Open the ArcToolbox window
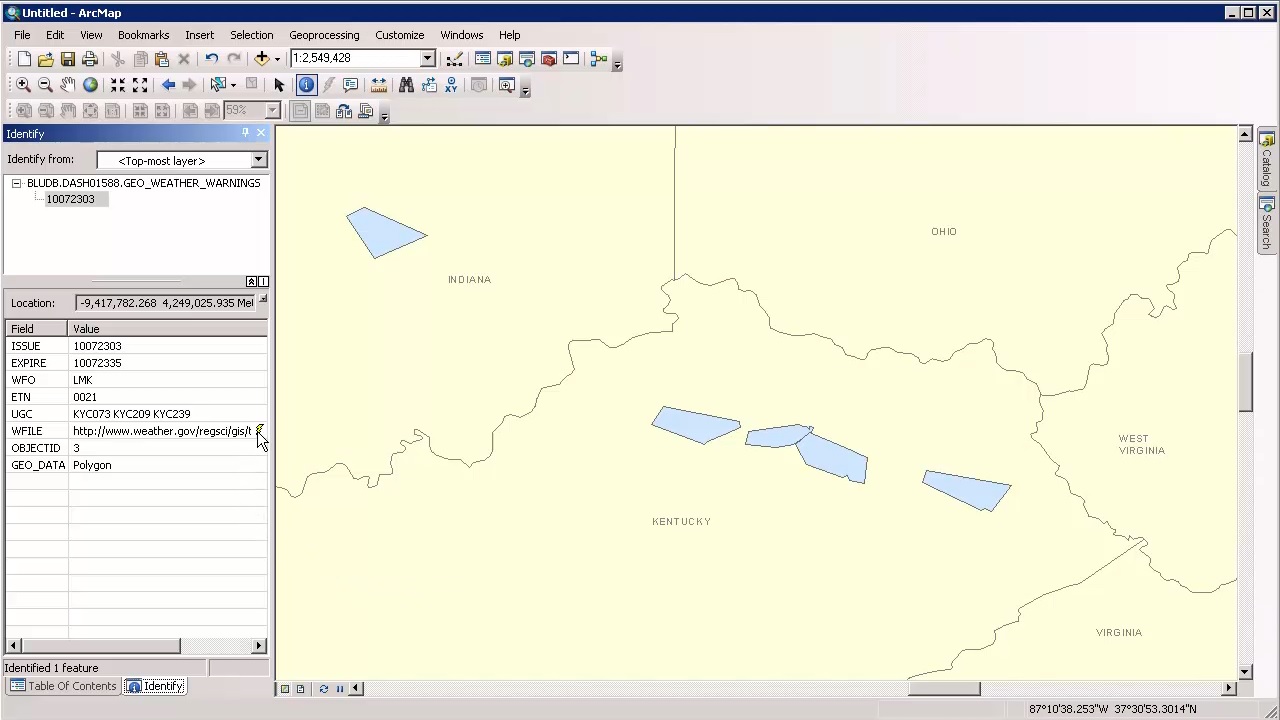 pos(549,59)
